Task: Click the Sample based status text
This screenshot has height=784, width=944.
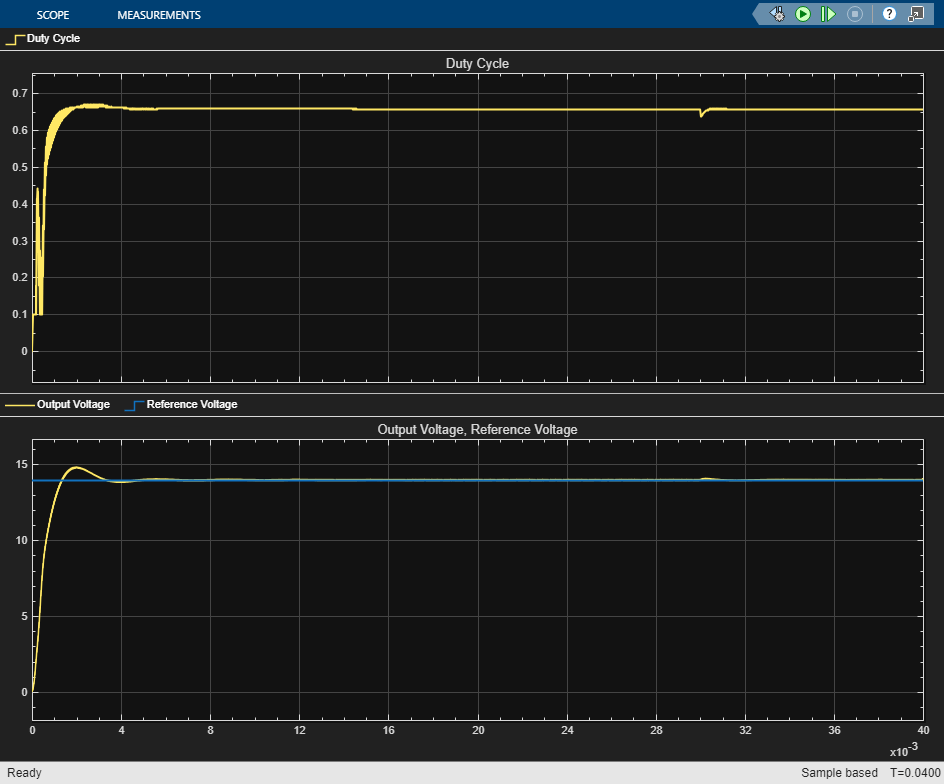Action: [839, 773]
